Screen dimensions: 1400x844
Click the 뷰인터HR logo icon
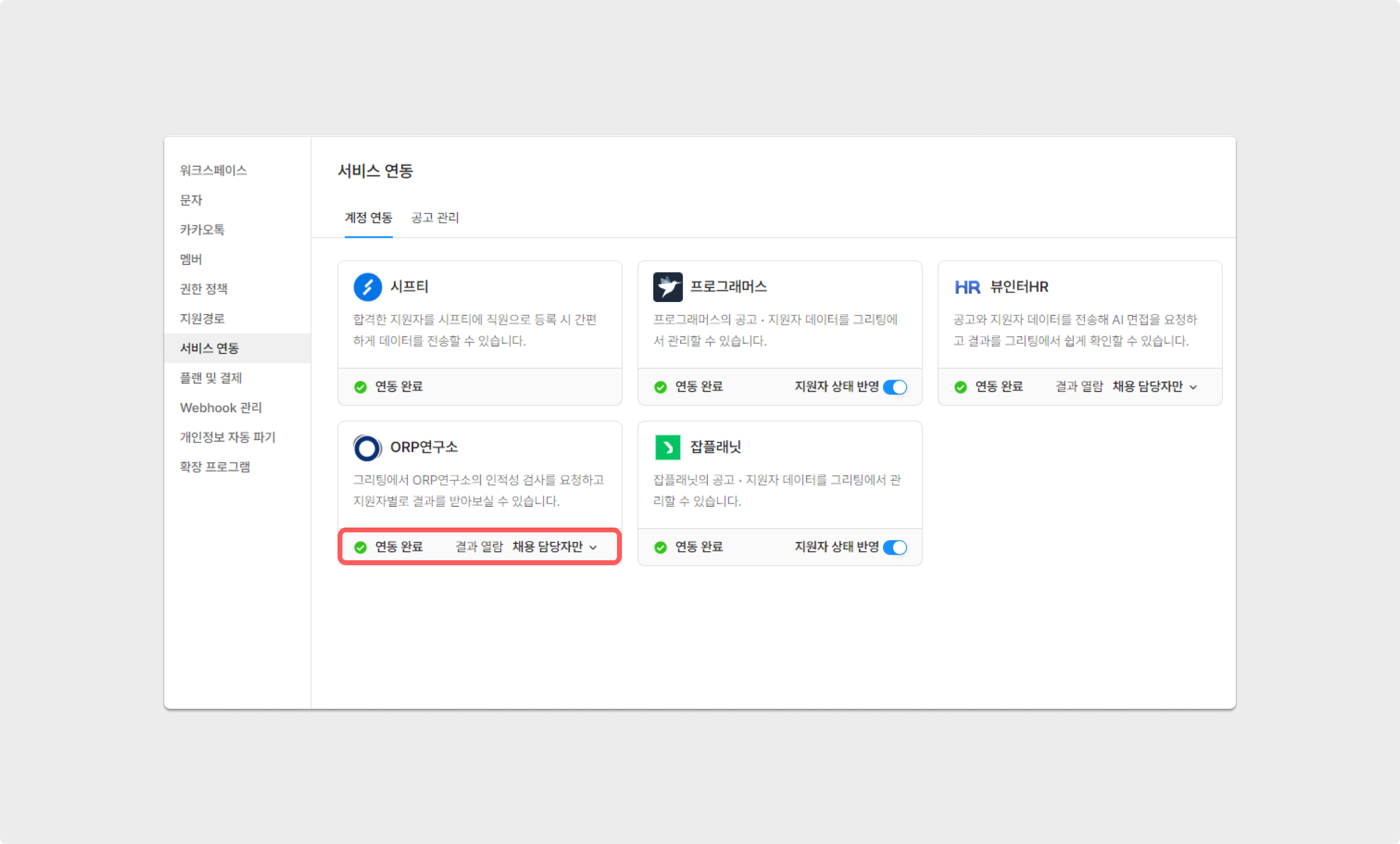[967, 287]
